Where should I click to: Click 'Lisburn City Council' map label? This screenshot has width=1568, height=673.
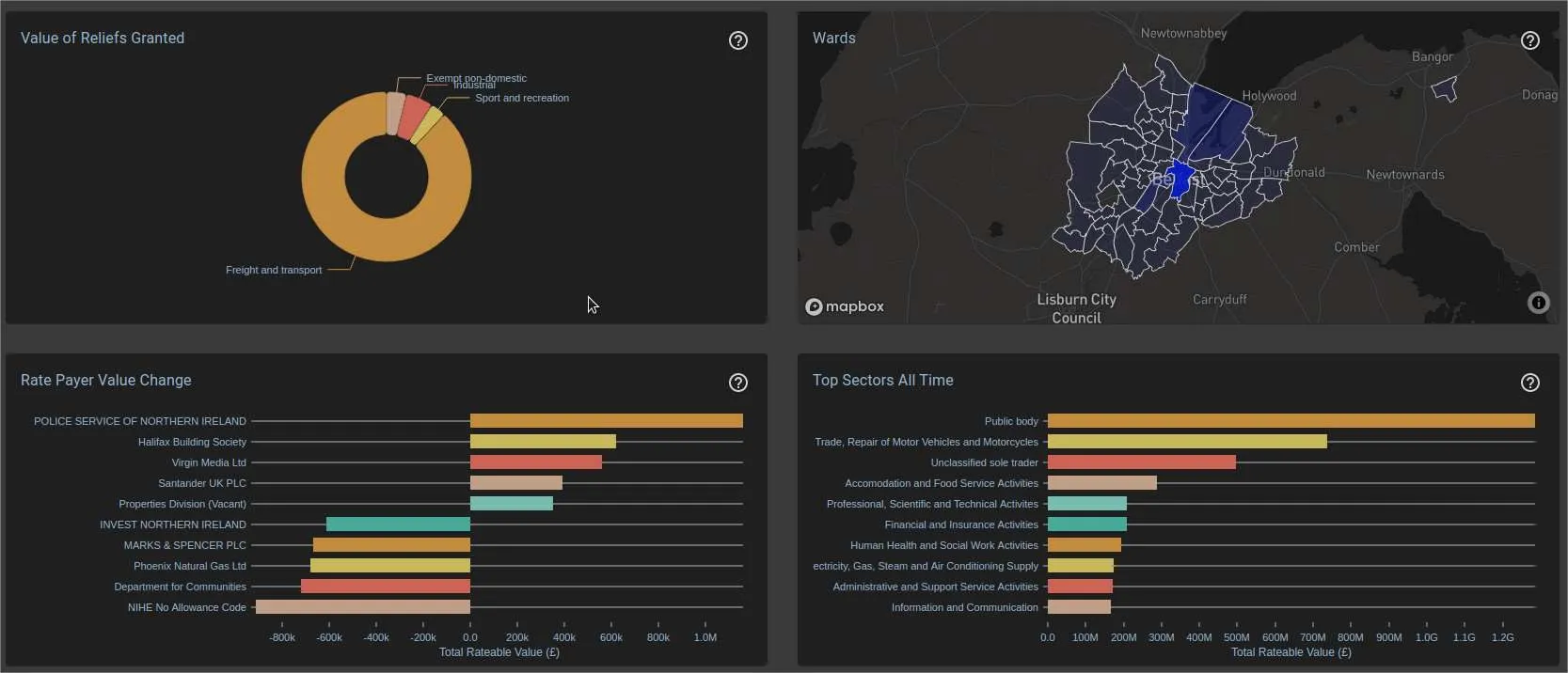(x=1076, y=309)
